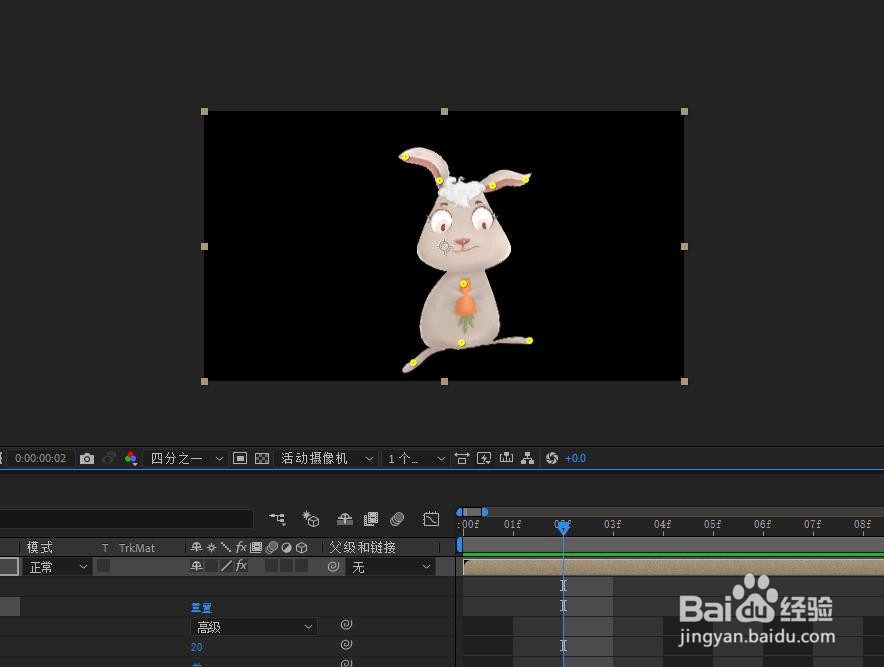Open the RGB channel display icon

[131, 458]
